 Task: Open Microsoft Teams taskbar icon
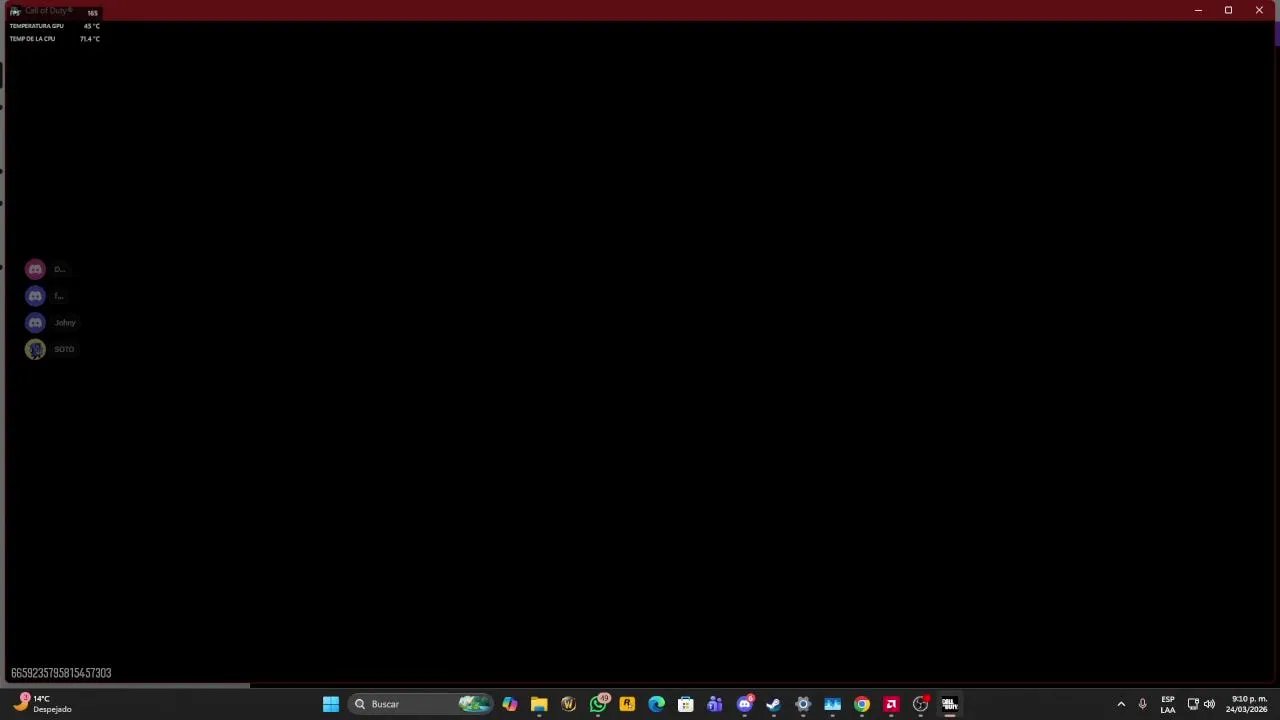(715, 704)
